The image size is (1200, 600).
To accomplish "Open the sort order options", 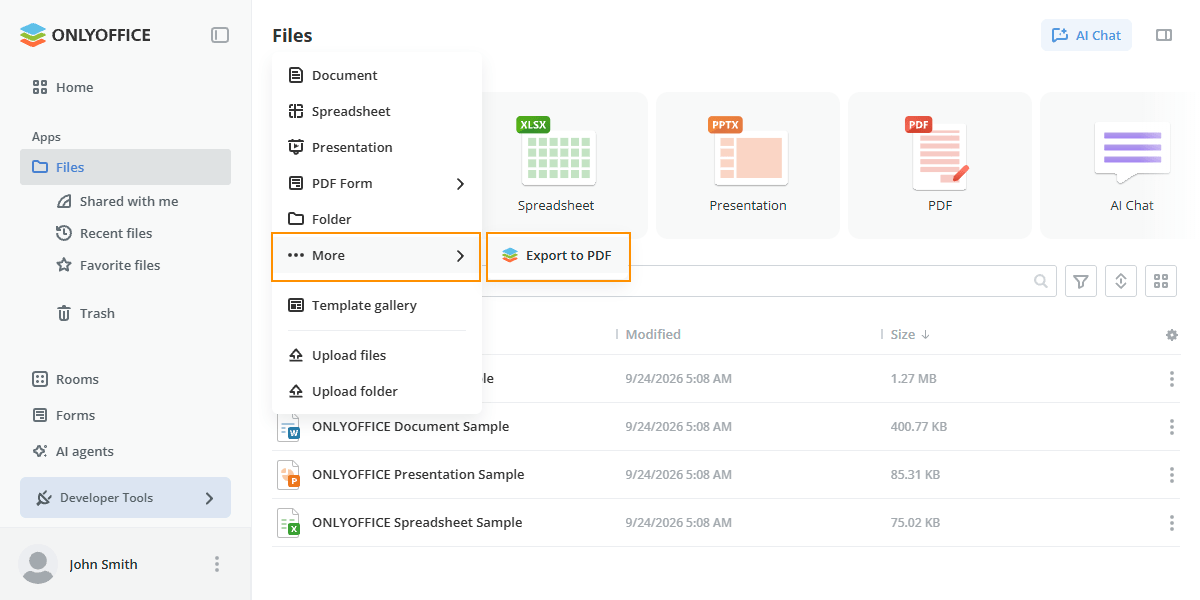I will 1120,282.
